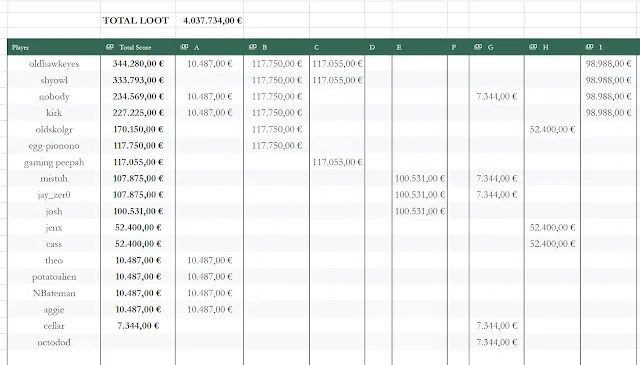Select the aggie player name cell
The image size is (640, 365).
pos(54,309)
